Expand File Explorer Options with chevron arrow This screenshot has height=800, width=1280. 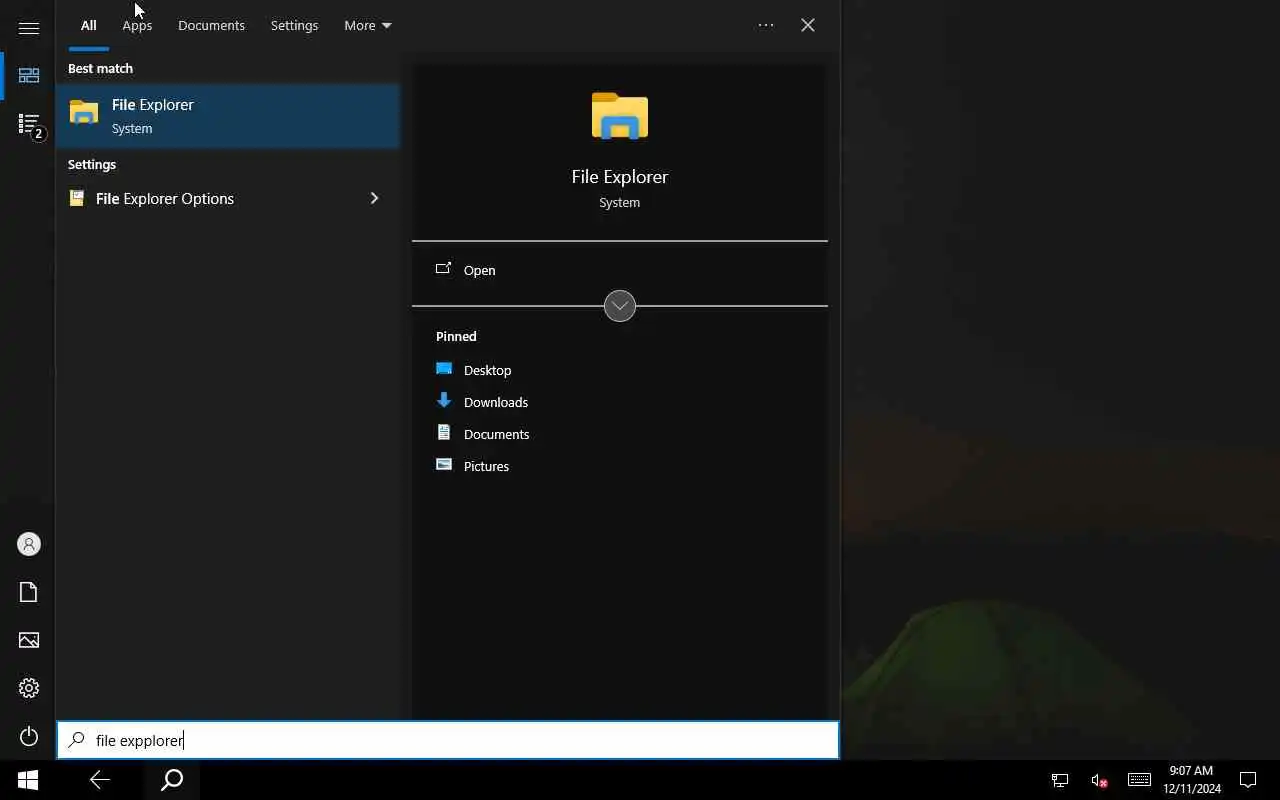coord(374,198)
